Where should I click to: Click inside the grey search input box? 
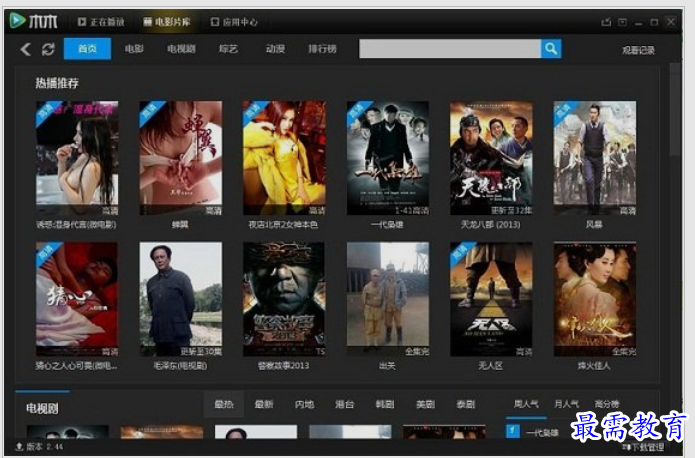pos(450,49)
